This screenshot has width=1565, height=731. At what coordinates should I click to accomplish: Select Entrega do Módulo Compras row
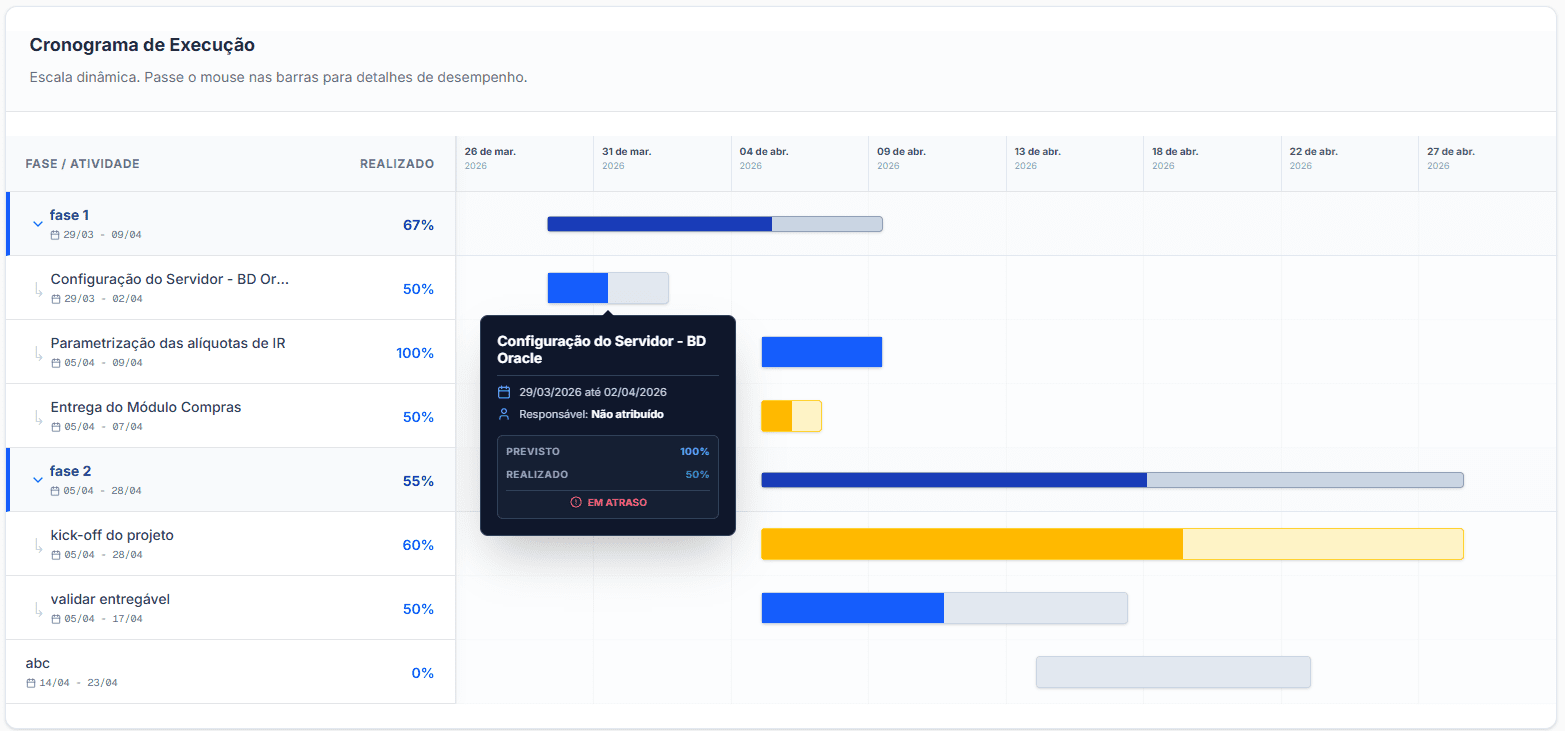coord(231,416)
